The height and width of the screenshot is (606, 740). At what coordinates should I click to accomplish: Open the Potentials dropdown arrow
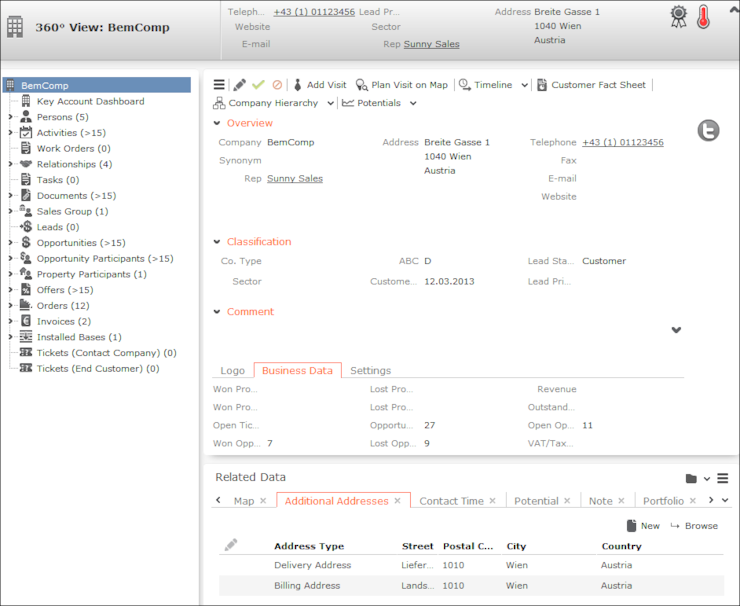(413, 103)
